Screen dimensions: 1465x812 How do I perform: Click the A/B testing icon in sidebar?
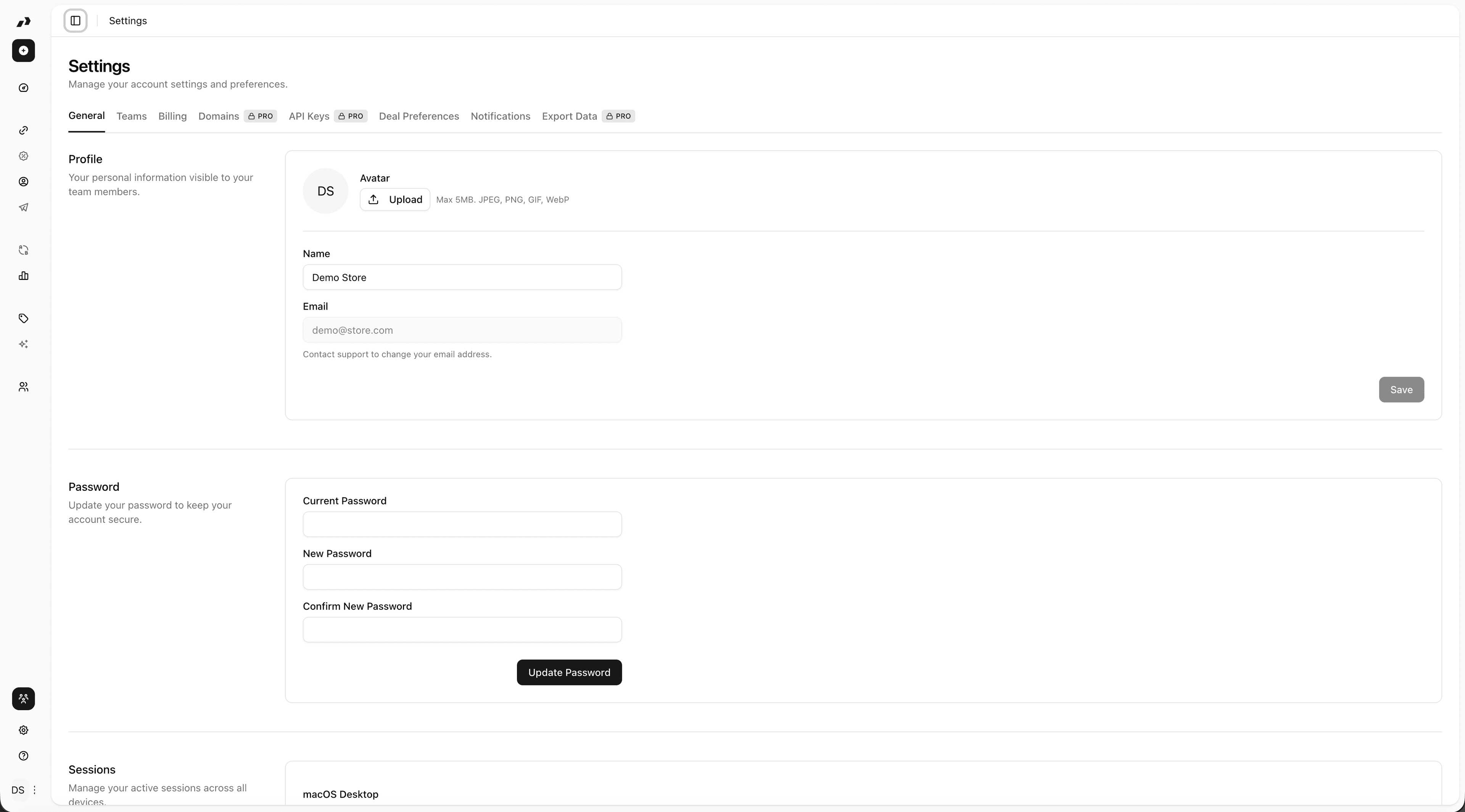23,250
